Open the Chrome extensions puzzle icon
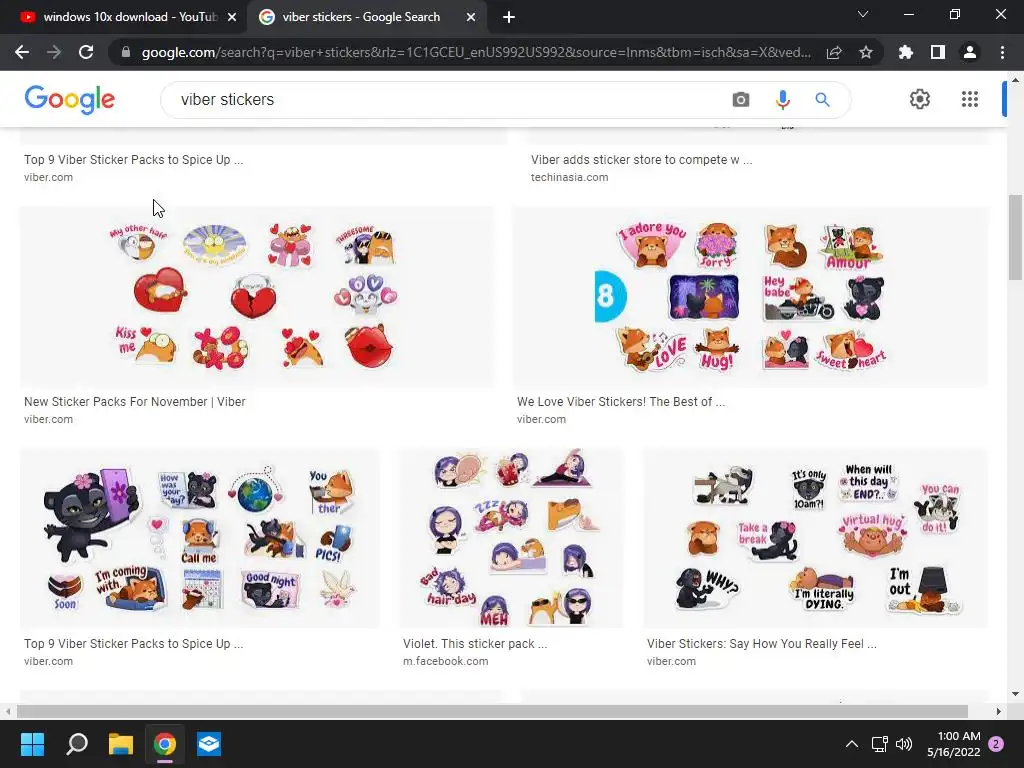Viewport: 1024px width, 768px height. [906, 52]
